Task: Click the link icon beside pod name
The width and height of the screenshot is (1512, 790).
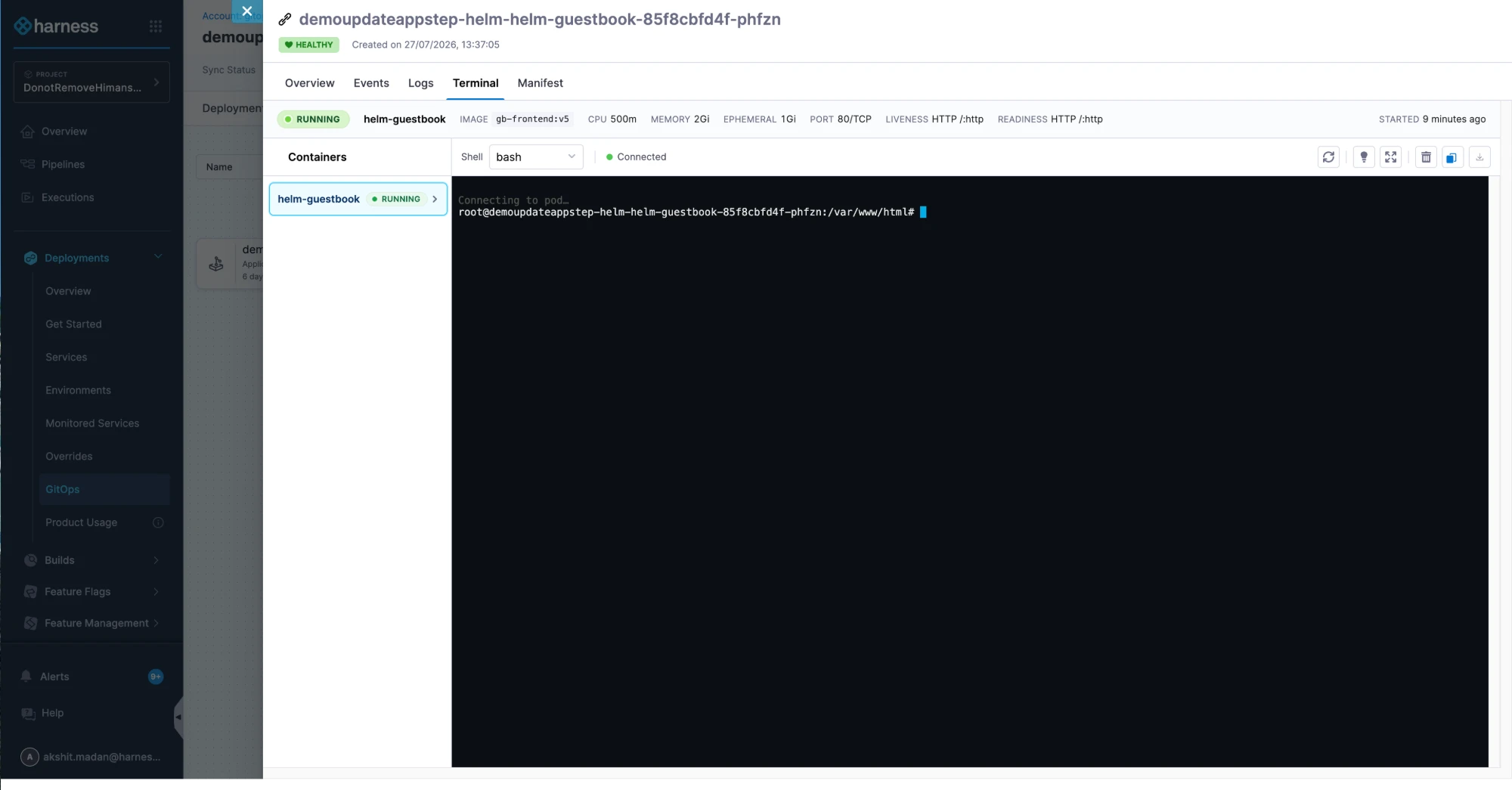Action: [x=285, y=20]
